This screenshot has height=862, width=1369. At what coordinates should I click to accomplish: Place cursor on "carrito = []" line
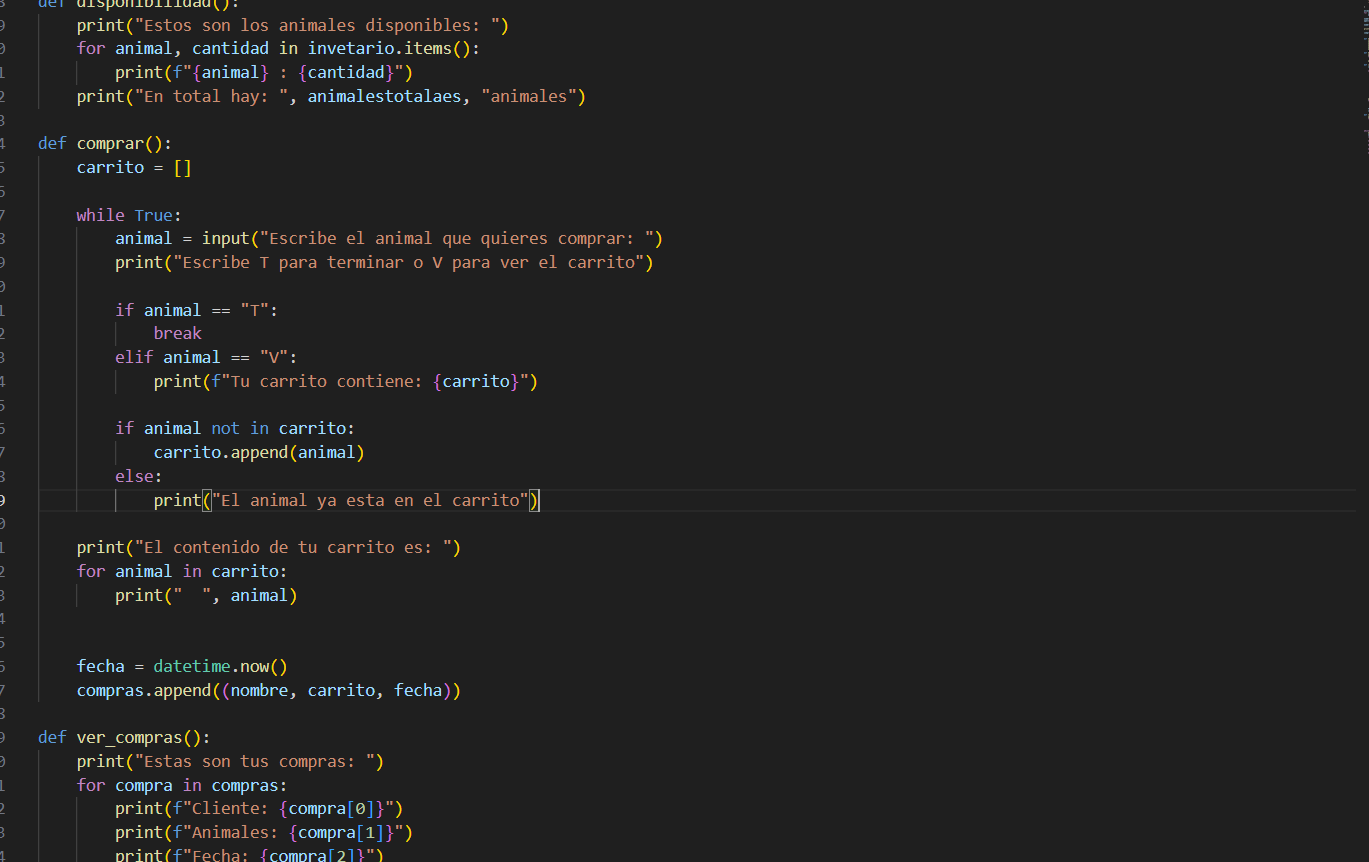(134, 167)
